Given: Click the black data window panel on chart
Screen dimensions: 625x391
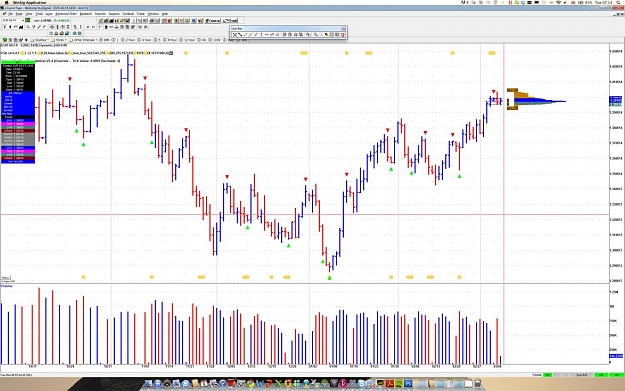Looking at the screenshot, I should click(x=18, y=113).
